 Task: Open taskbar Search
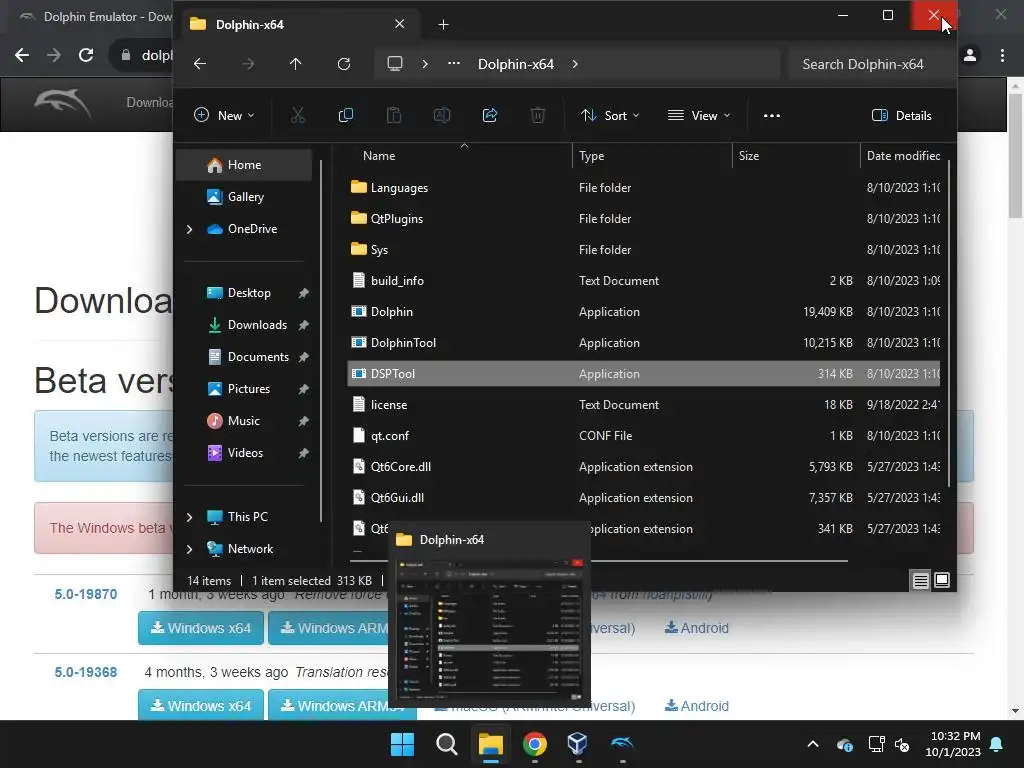[x=447, y=744]
